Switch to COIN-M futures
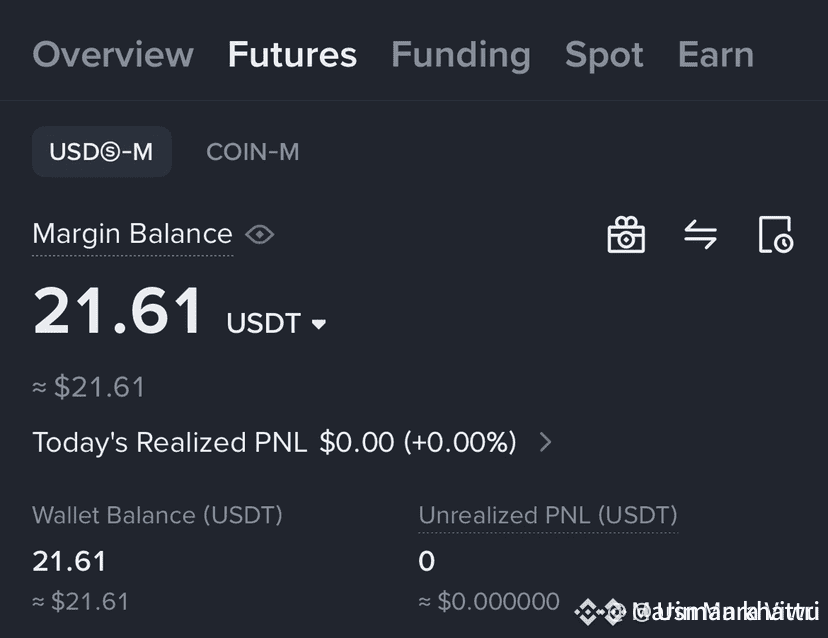This screenshot has height=638, width=828. click(252, 152)
